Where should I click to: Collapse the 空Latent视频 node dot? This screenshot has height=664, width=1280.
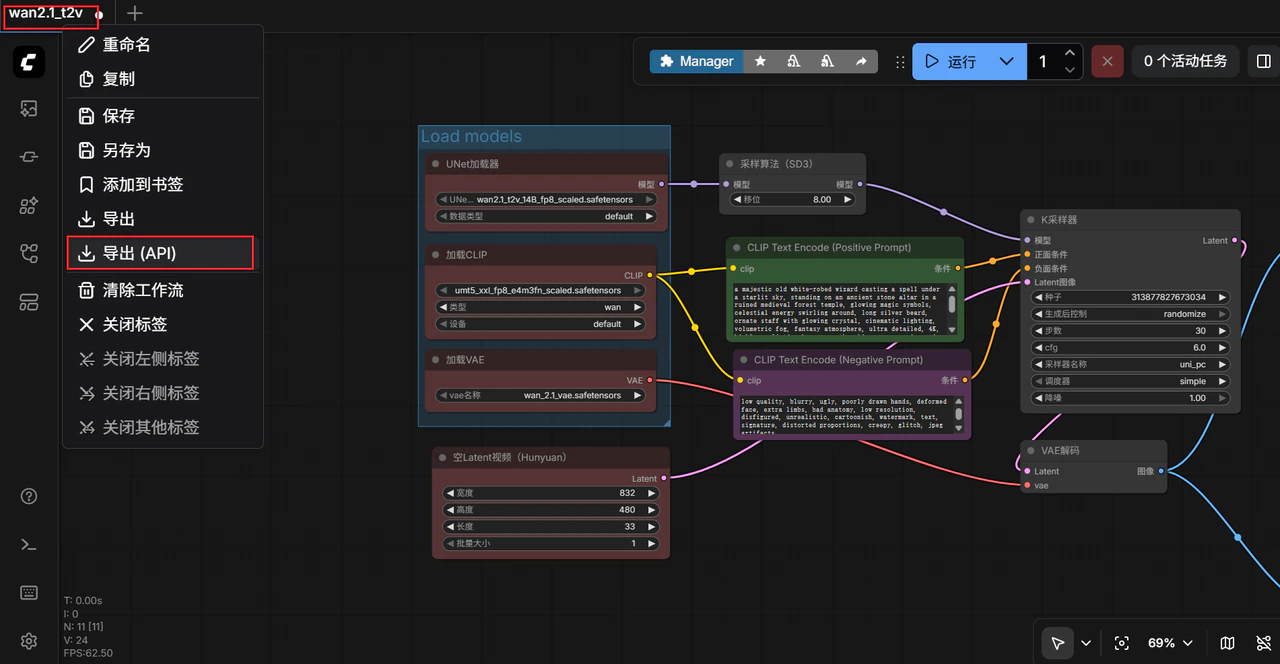click(x=443, y=458)
